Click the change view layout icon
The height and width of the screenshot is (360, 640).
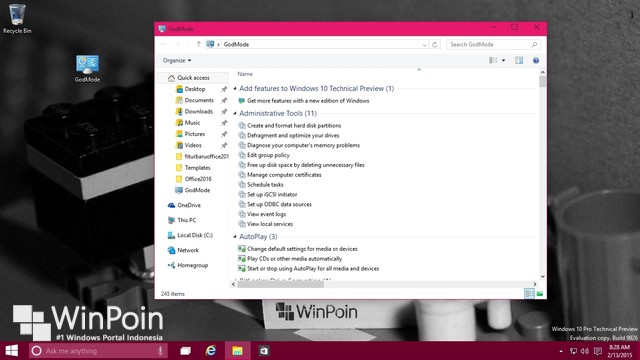493,60
